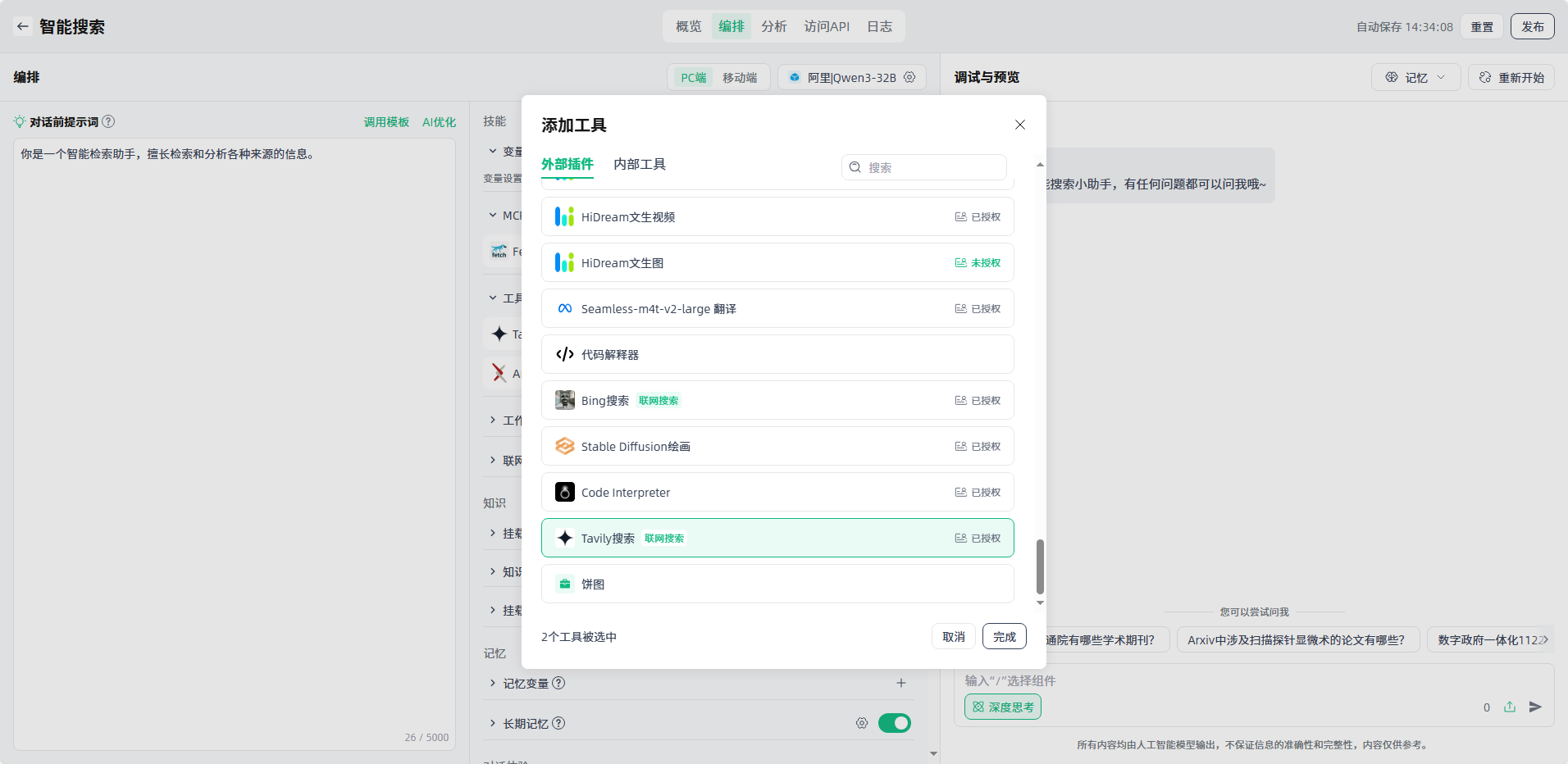This screenshot has height=764, width=1568.
Task: Click the back arrow beside 智能搜索
Action: coord(23,26)
